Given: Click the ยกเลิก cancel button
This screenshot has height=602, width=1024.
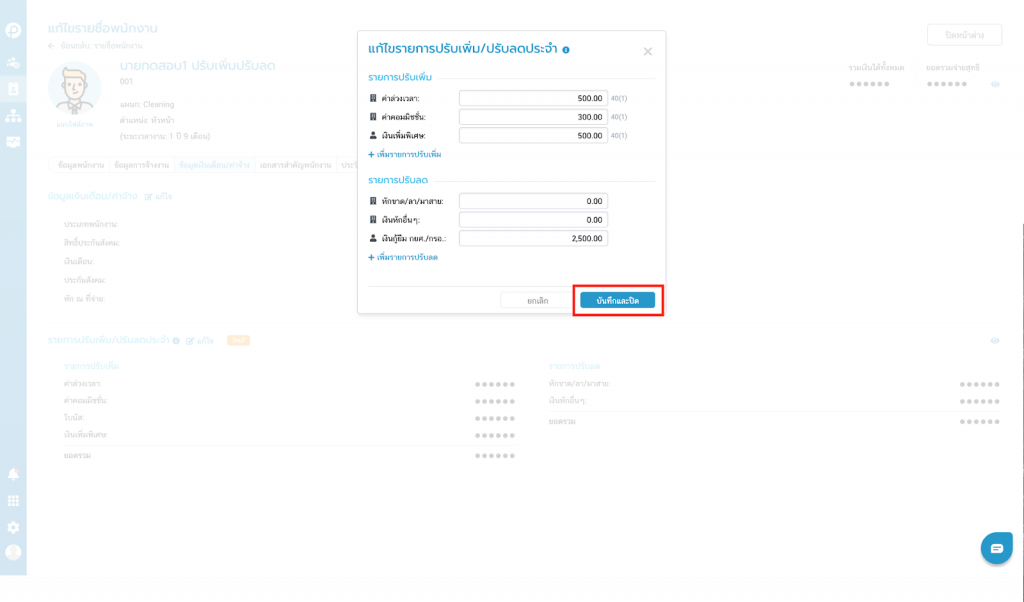Looking at the screenshot, I should click(x=537, y=300).
